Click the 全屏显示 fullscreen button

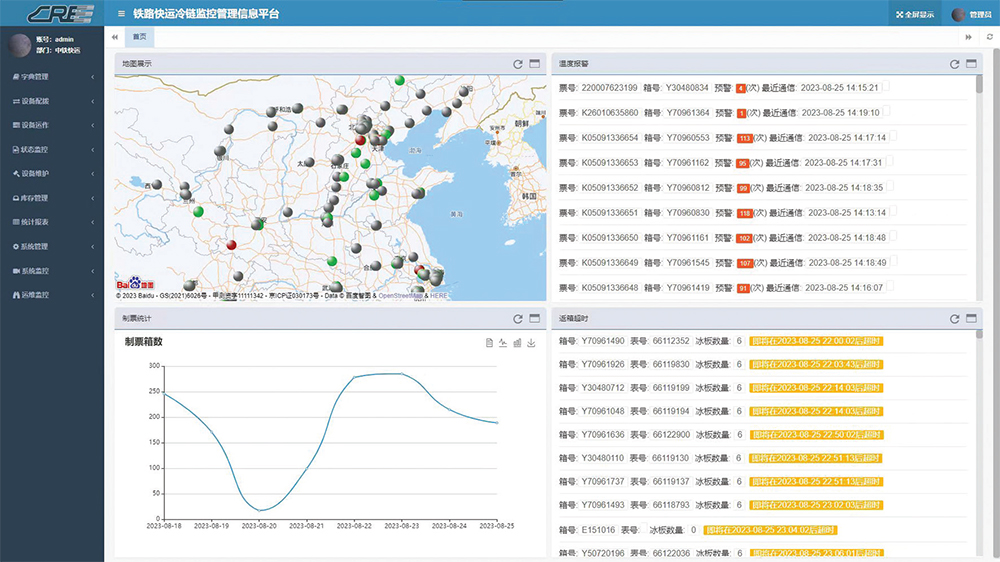point(915,14)
